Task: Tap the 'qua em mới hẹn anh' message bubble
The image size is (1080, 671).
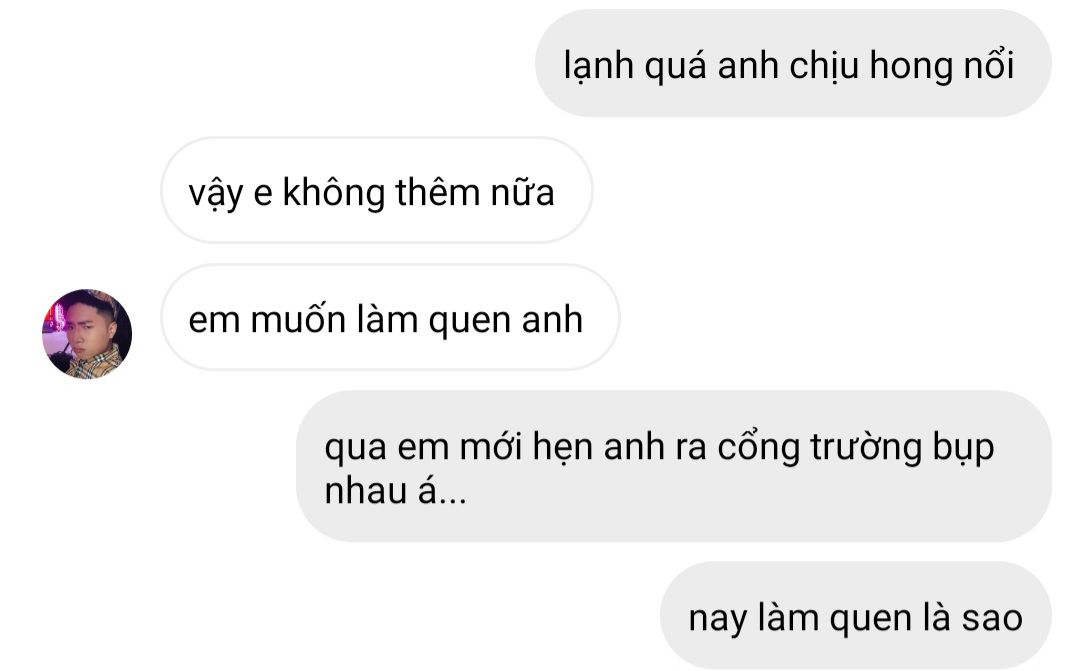Action: coord(674,466)
